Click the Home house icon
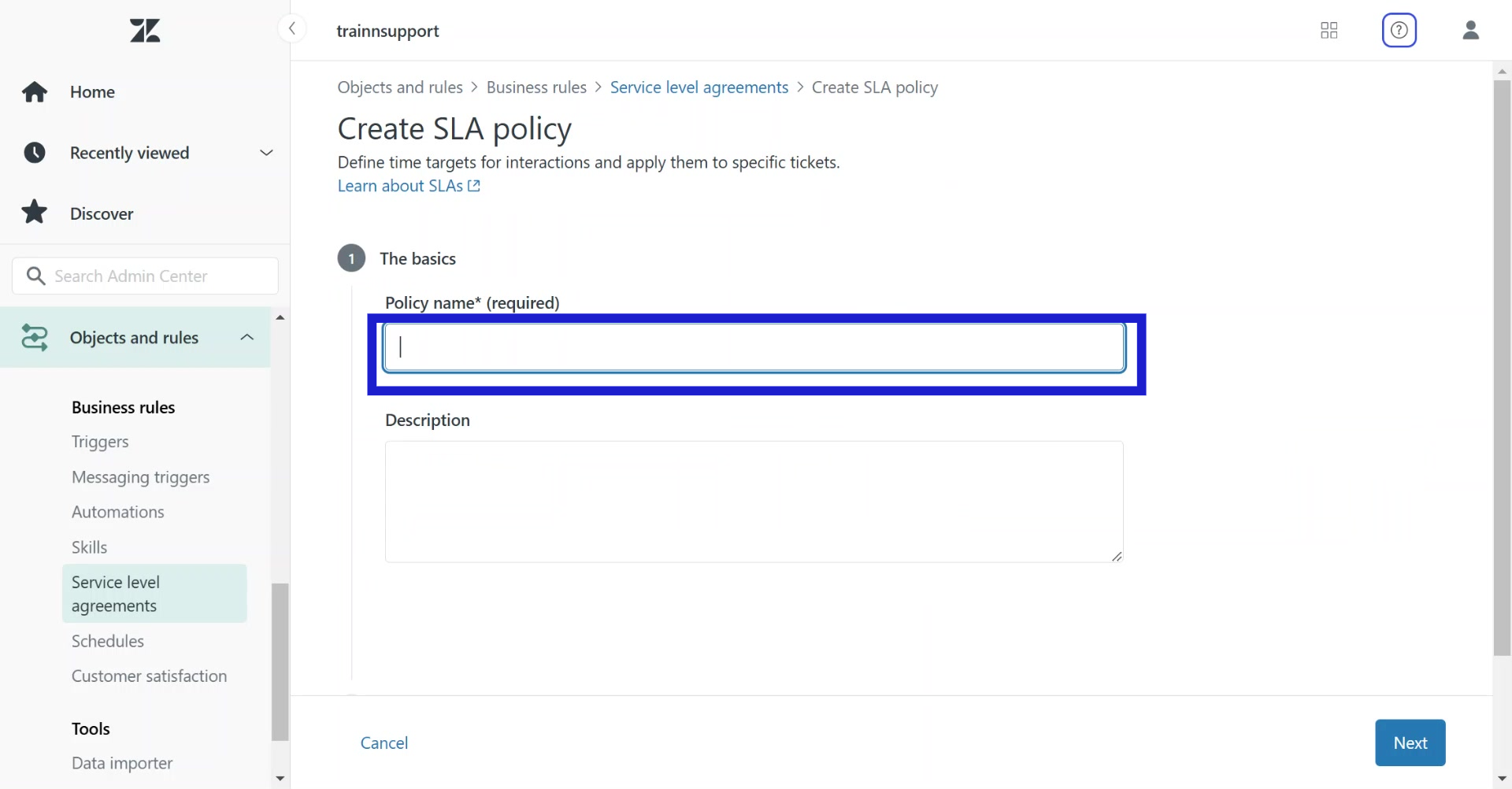Image resolution: width=1512 pixels, height=789 pixels. (x=35, y=92)
